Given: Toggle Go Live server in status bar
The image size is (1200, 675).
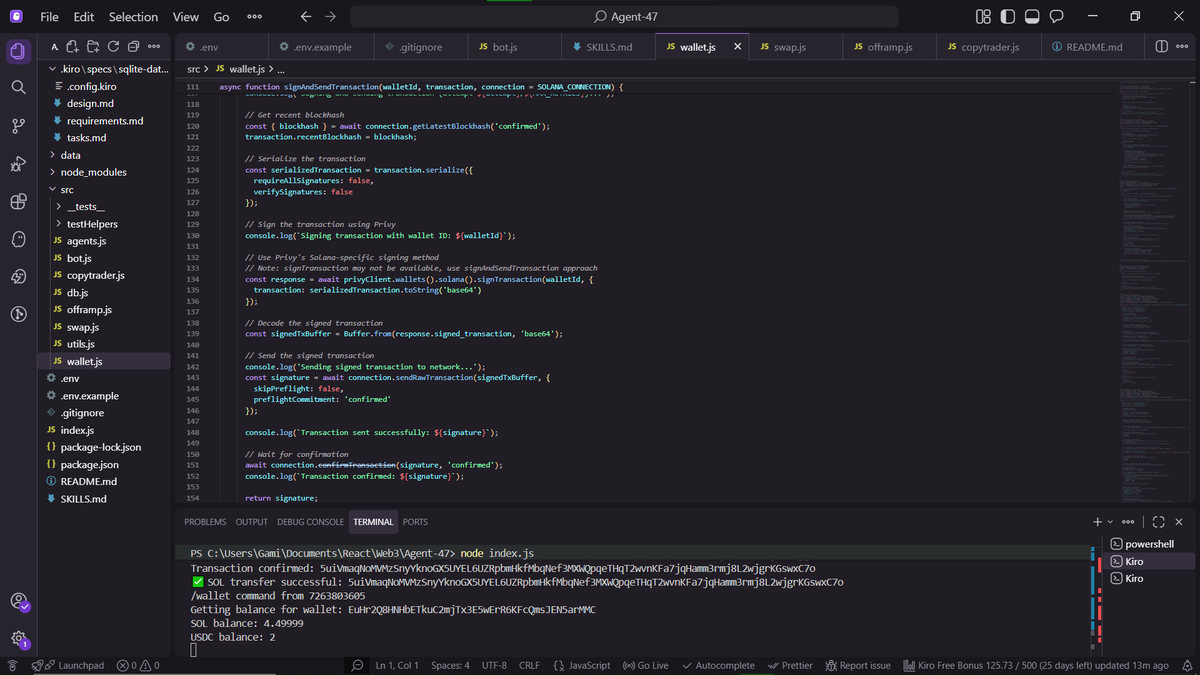Looking at the screenshot, I should 645,665.
